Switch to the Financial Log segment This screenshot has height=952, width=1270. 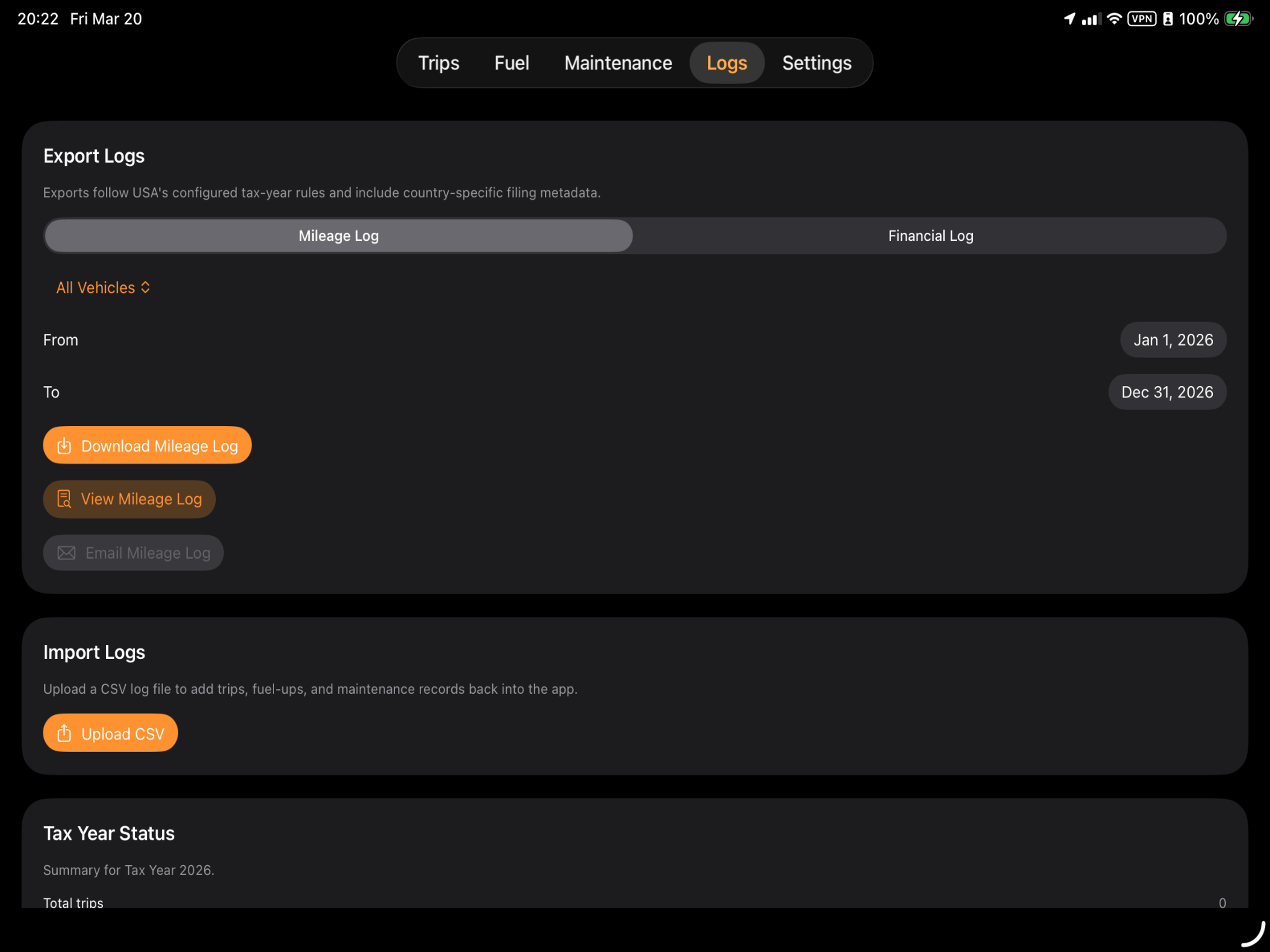tap(930, 236)
